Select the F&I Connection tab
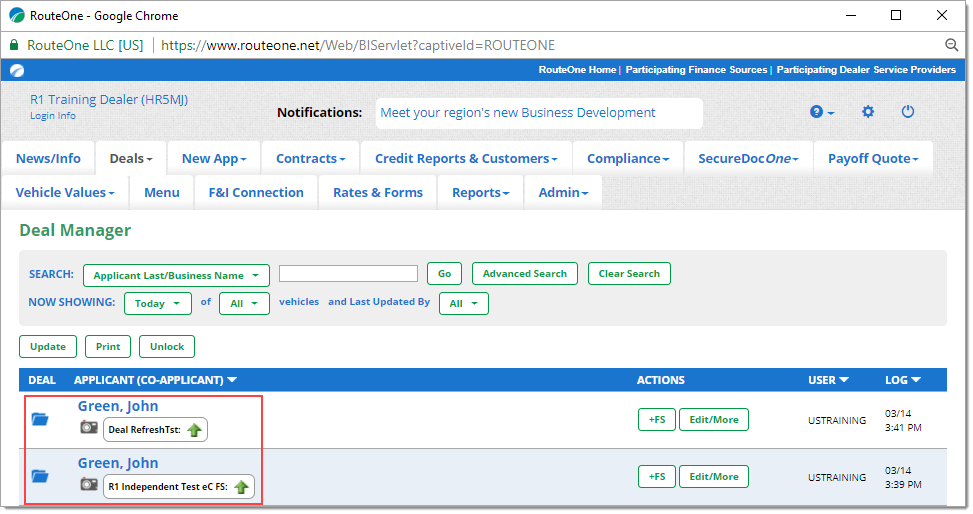The image size is (973, 514). (256, 192)
